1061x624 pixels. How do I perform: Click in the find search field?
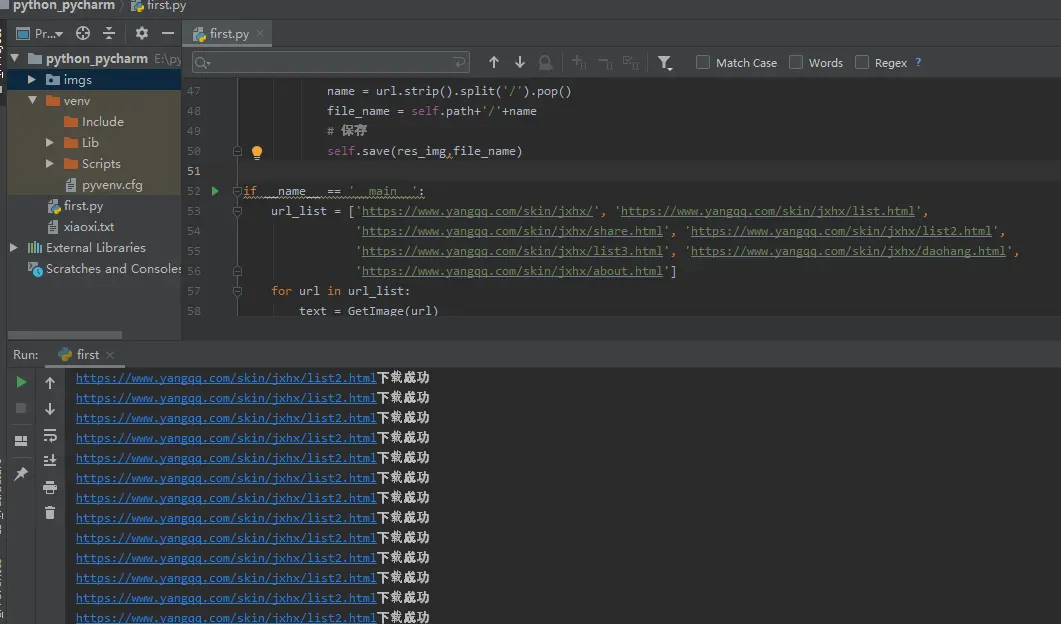[x=330, y=63]
